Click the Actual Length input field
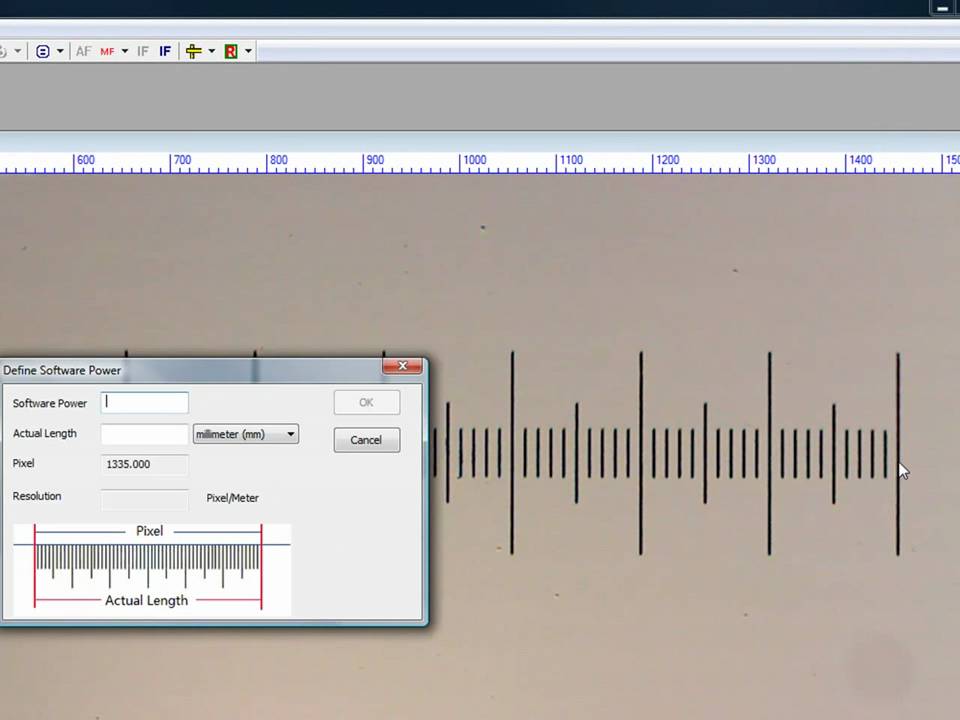The image size is (960, 720). [144, 434]
